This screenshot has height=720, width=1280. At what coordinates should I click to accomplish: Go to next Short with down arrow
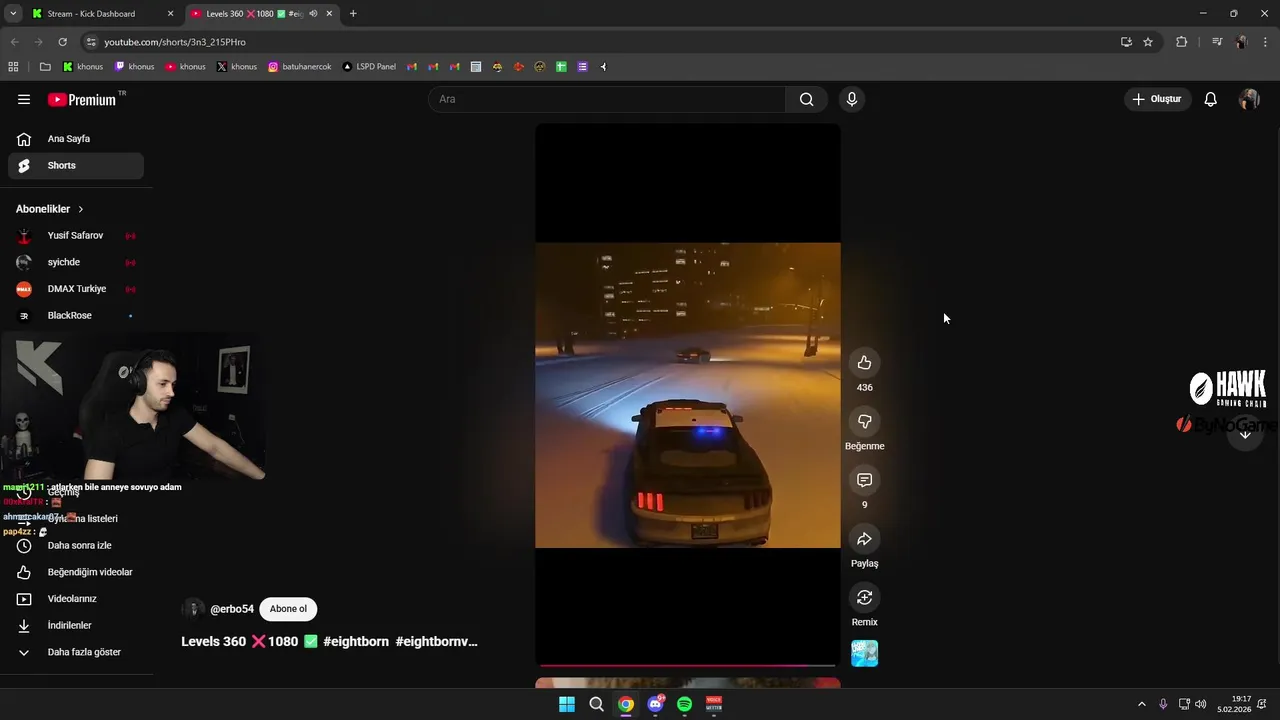point(1245,434)
